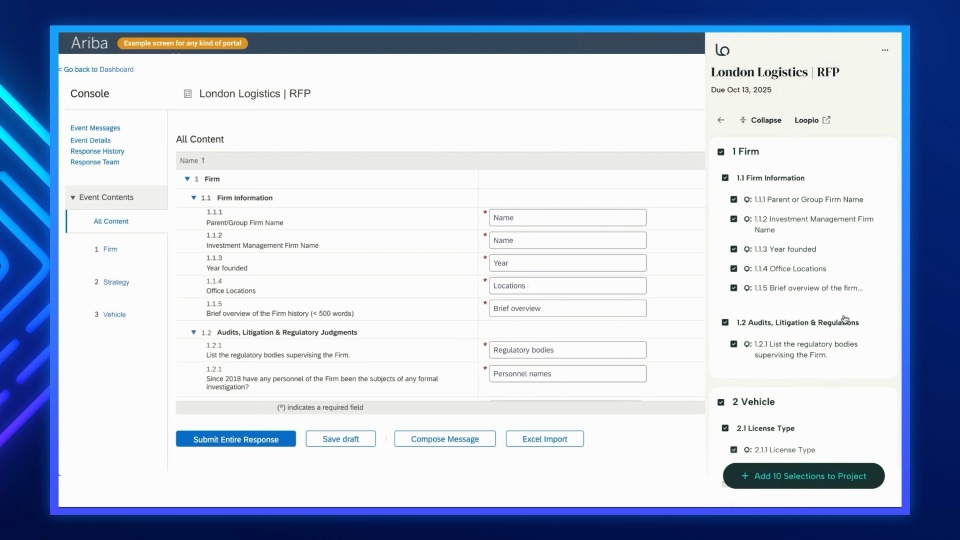Click the 'All Content' heading above the table
The width and height of the screenshot is (960, 540).
tap(200, 140)
